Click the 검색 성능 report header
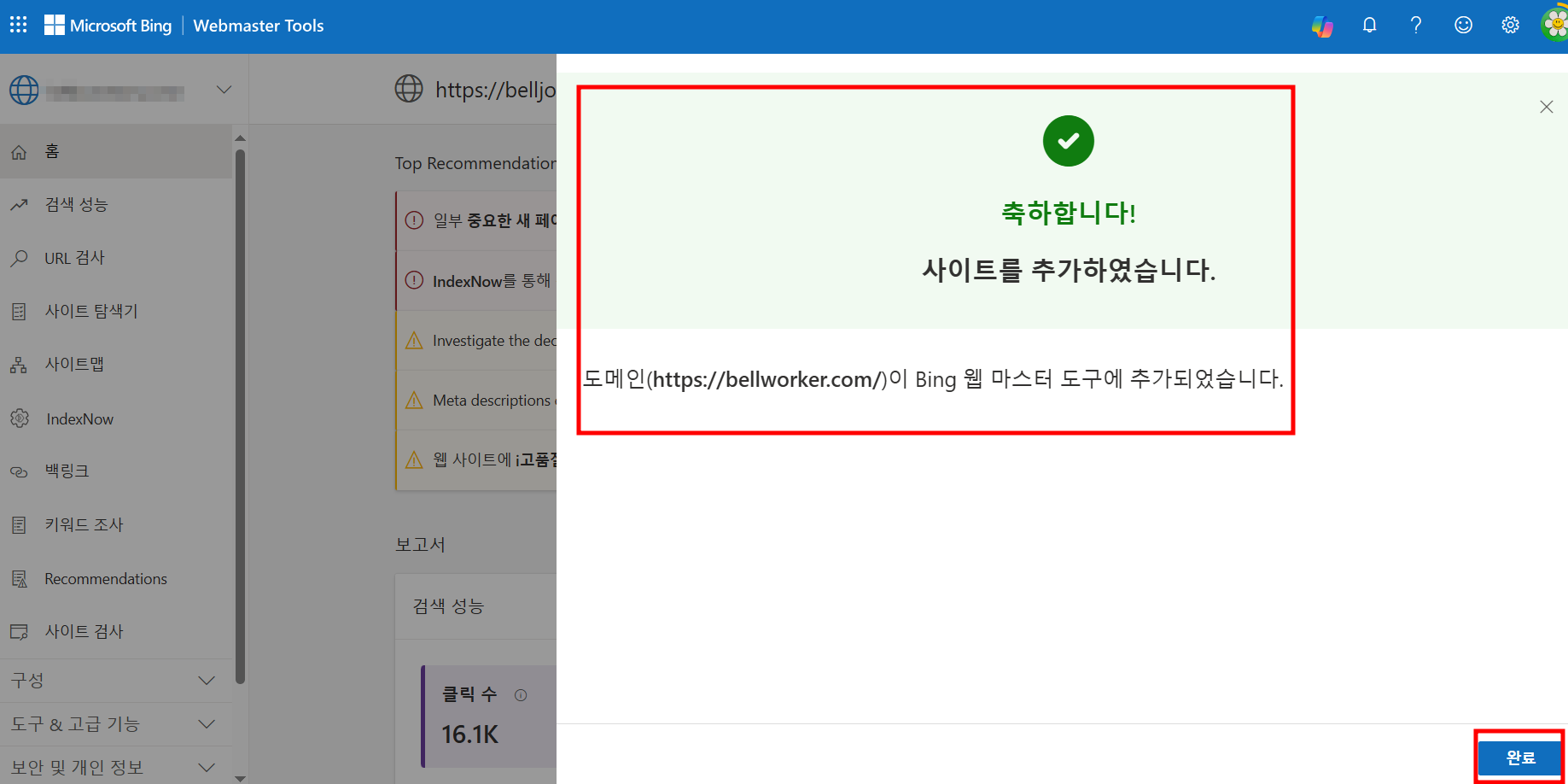1568x784 pixels. [x=448, y=606]
